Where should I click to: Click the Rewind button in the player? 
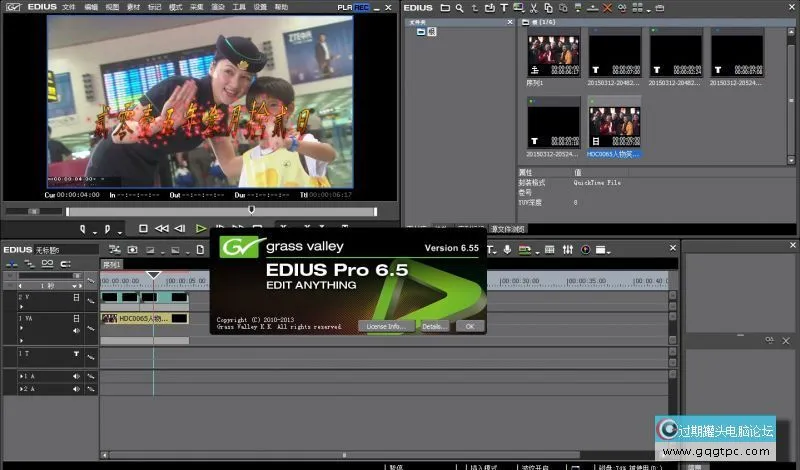162,229
